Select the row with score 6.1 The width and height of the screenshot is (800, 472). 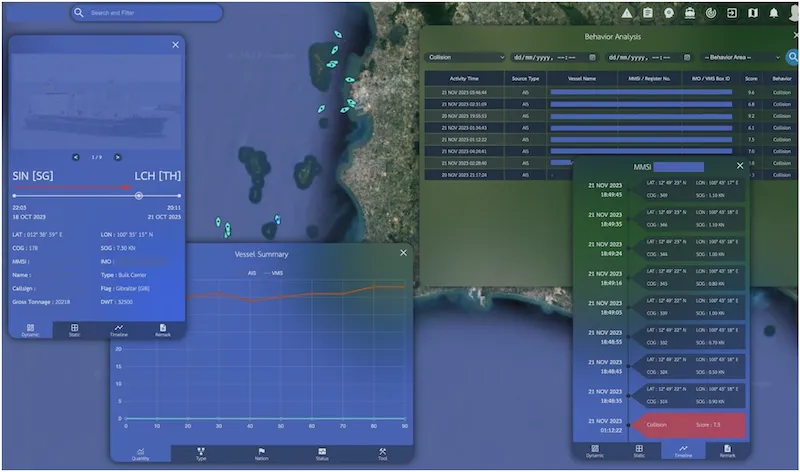[609, 128]
